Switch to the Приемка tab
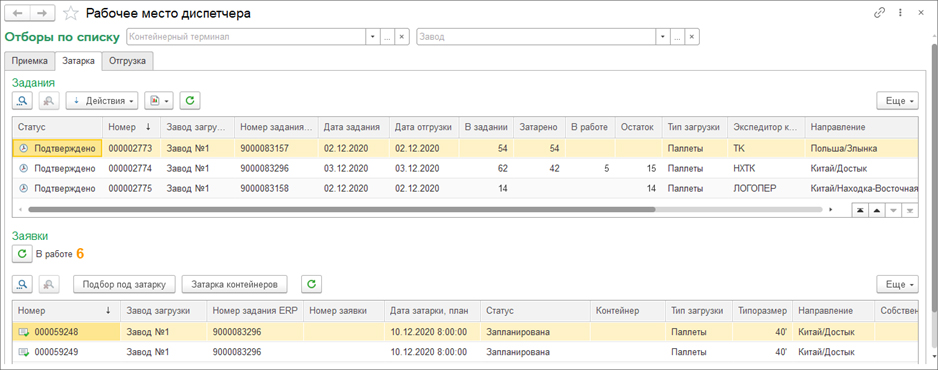 tap(29, 61)
